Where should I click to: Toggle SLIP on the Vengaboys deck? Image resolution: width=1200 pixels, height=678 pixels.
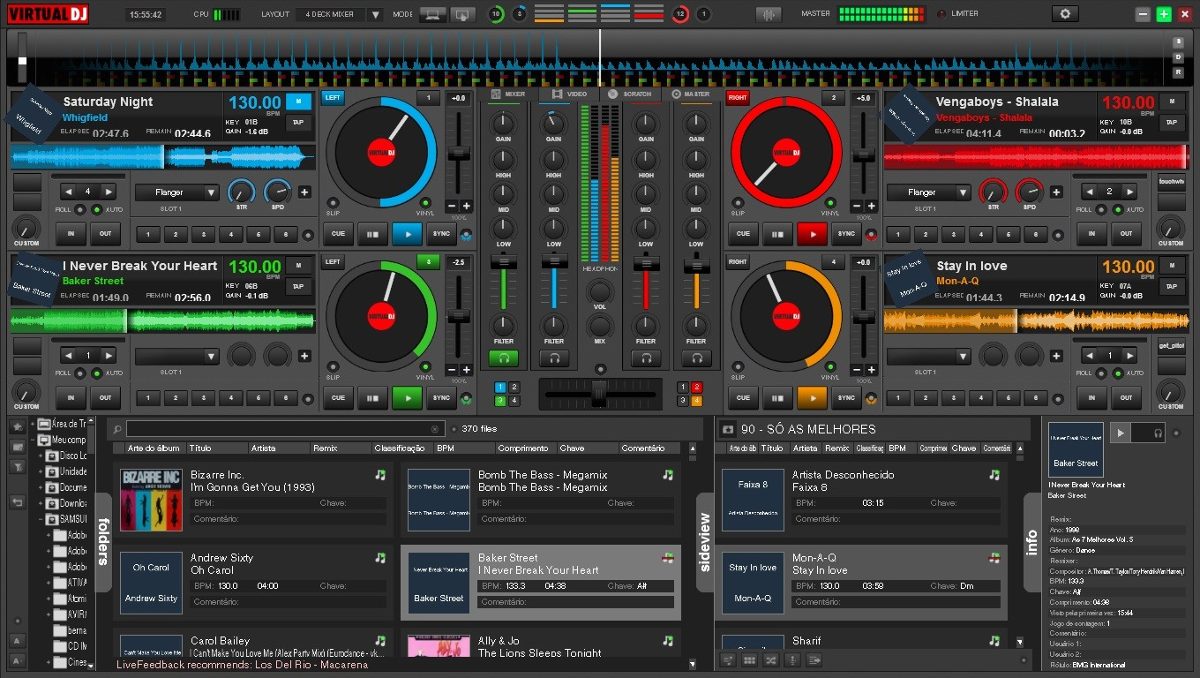pyautogui.click(x=737, y=202)
